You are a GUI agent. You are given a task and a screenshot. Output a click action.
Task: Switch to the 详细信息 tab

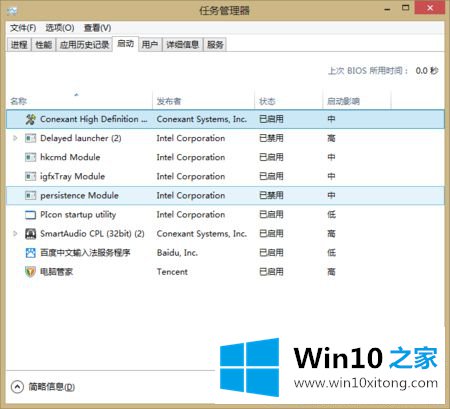pos(183,45)
